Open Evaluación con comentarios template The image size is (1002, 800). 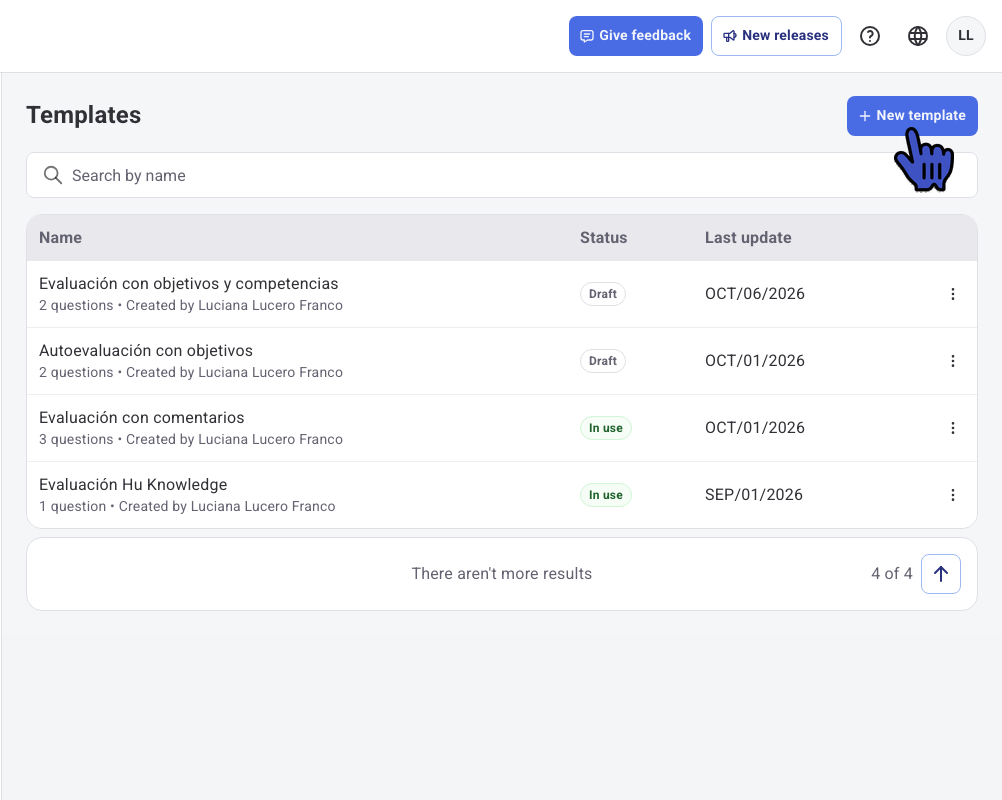coord(141,418)
